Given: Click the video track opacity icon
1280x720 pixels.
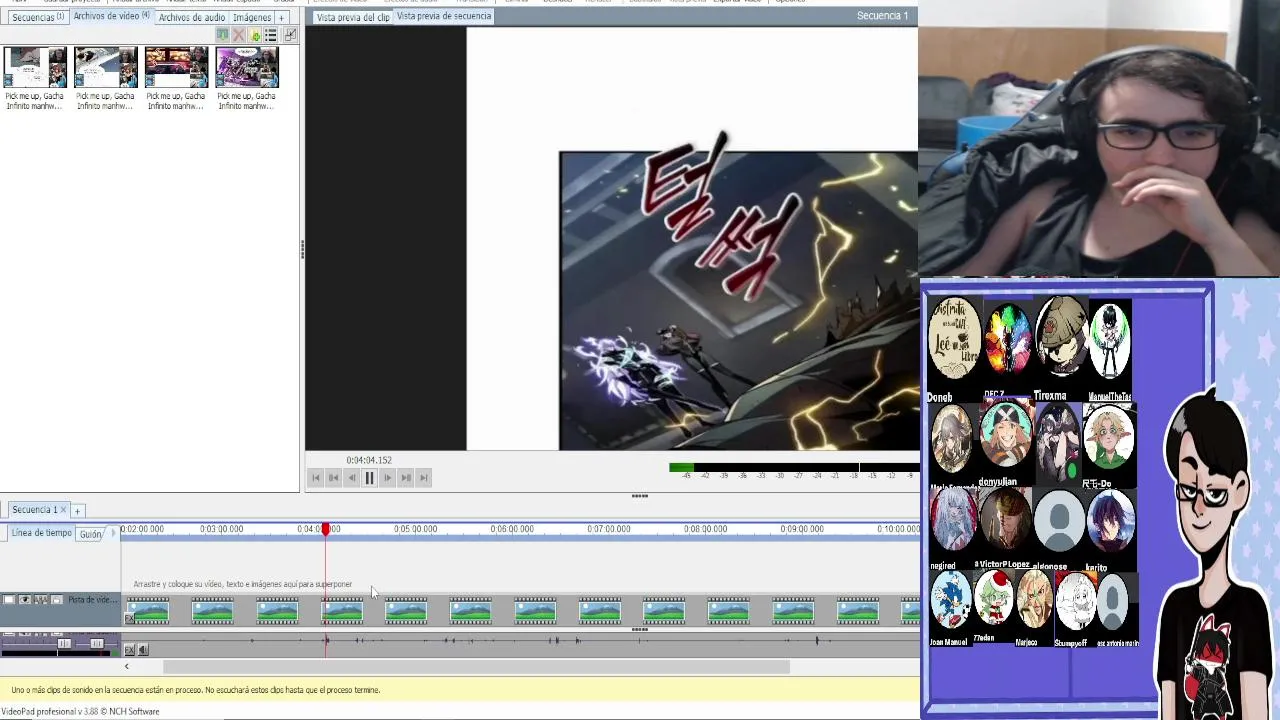Looking at the screenshot, I should [x=41, y=600].
